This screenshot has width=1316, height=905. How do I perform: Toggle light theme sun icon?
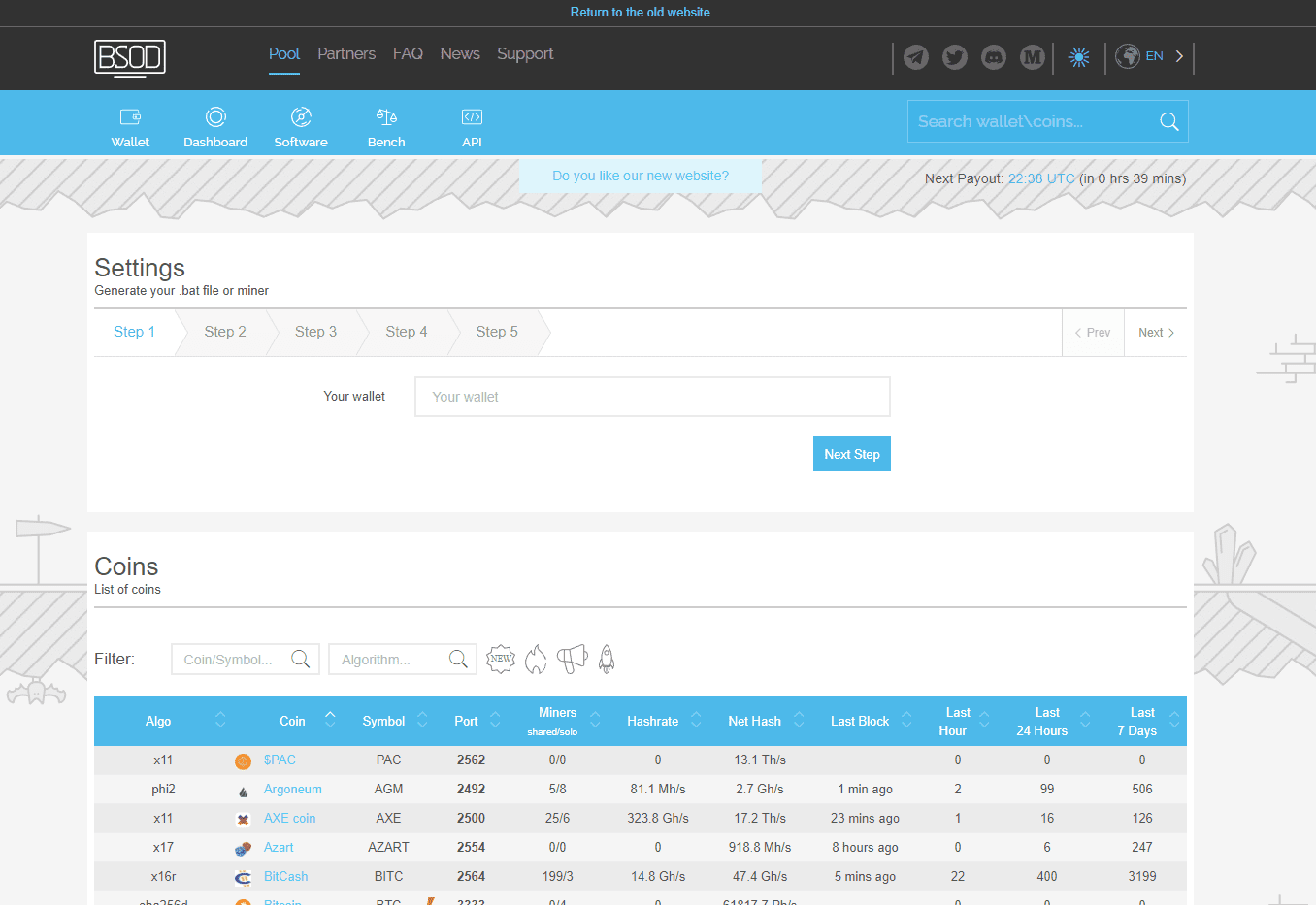pyautogui.click(x=1079, y=57)
